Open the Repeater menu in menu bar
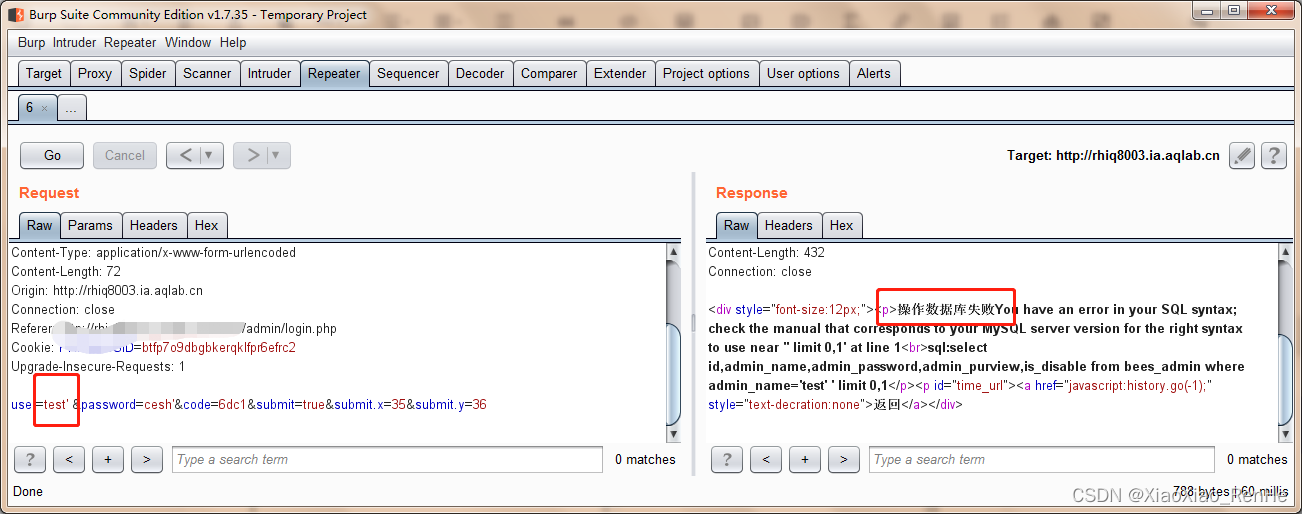The image size is (1302, 514). tap(130, 42)
